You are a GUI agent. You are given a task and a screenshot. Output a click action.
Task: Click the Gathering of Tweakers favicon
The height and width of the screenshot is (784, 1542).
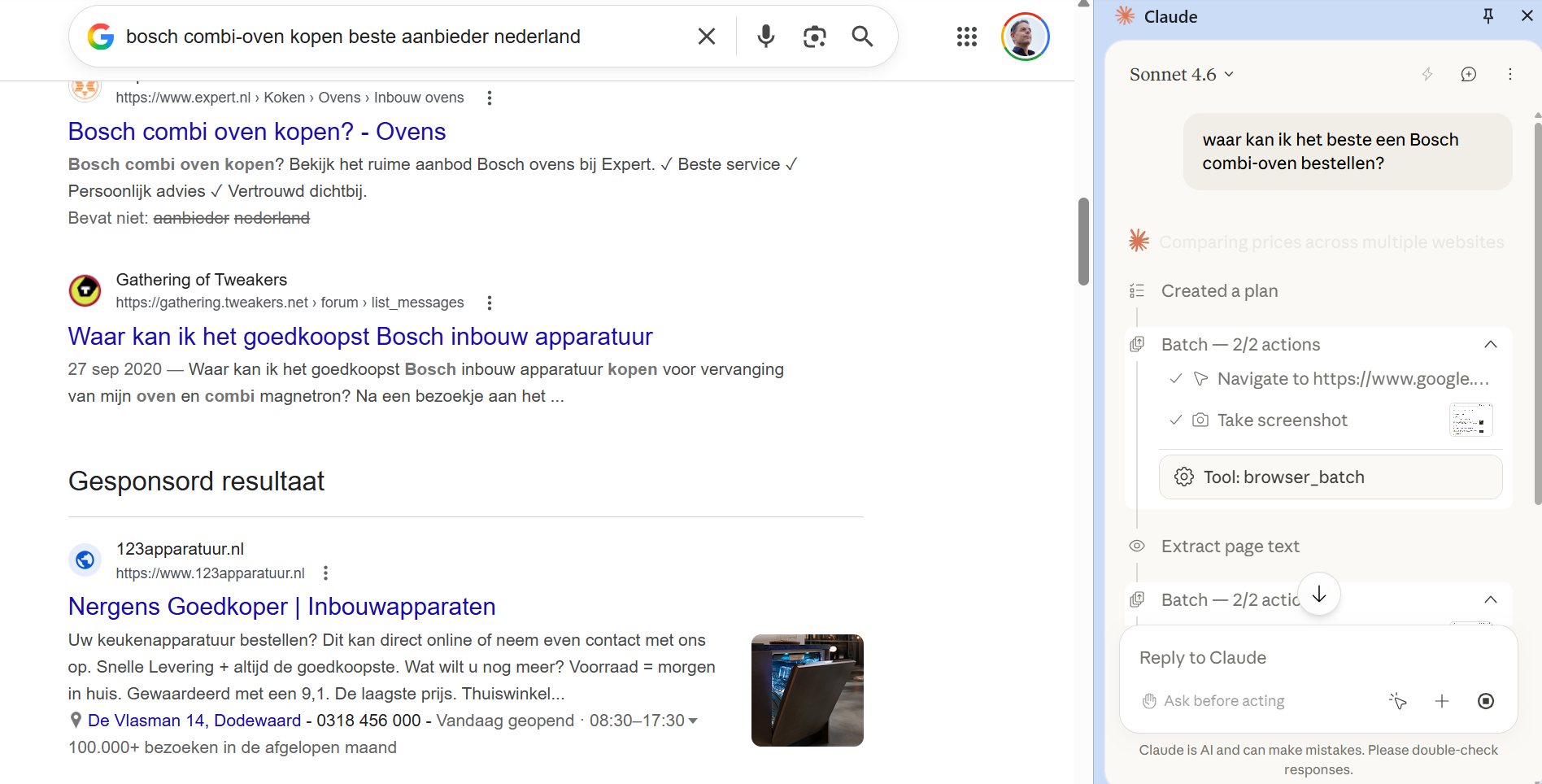[85, 290]
